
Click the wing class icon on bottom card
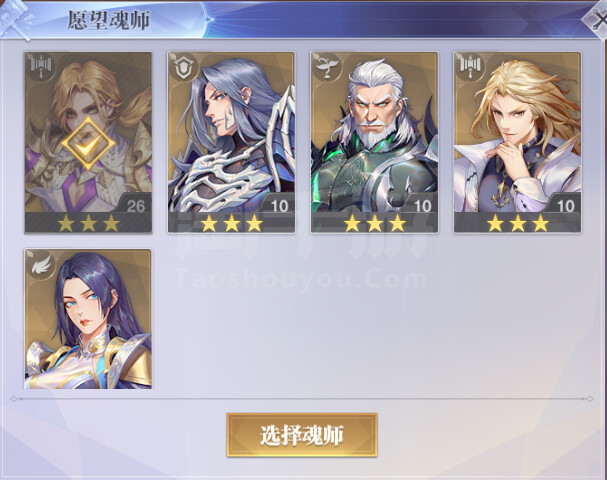pos(40,265)
